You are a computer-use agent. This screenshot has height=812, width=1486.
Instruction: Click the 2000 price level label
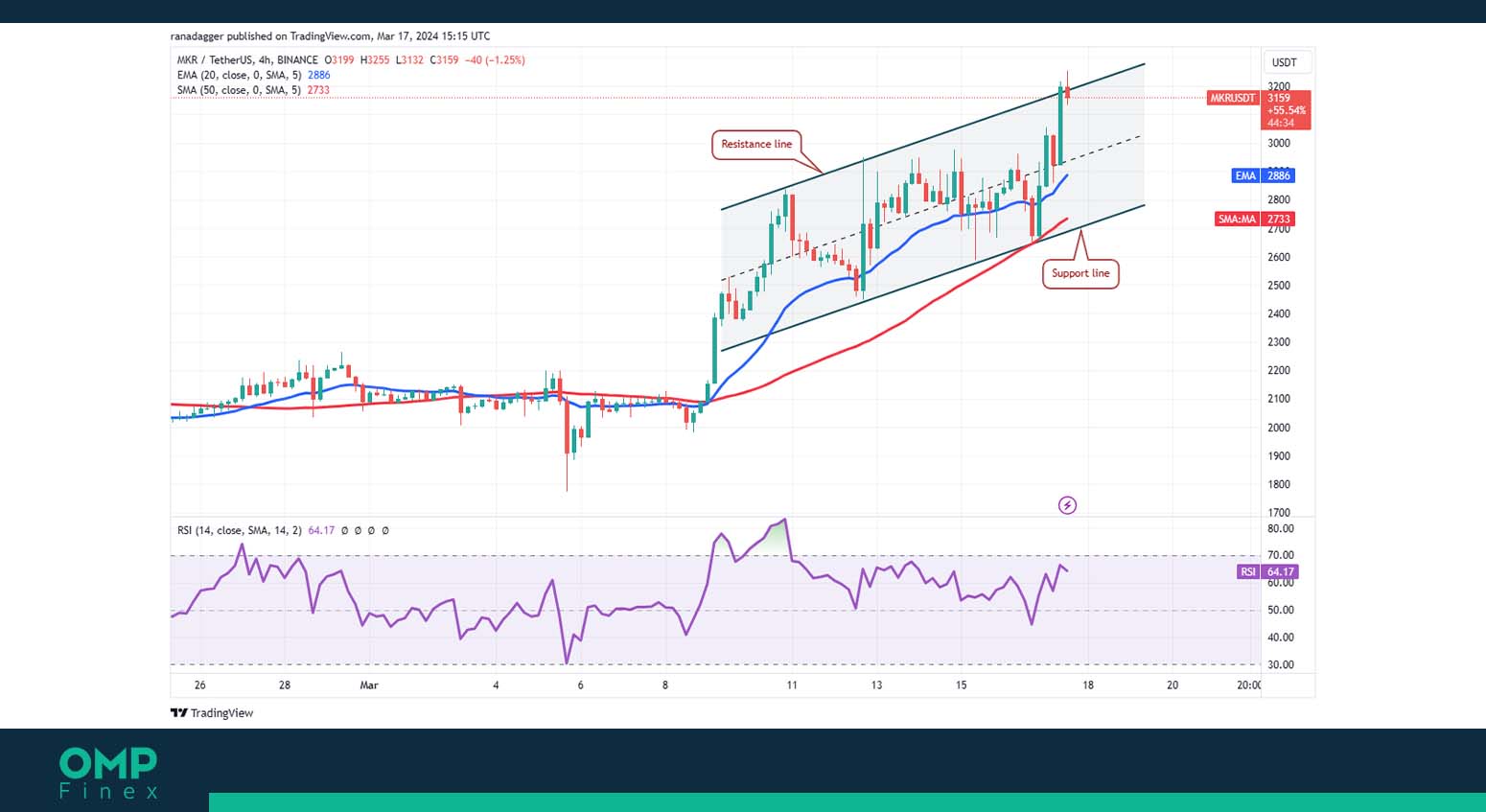1279,428
